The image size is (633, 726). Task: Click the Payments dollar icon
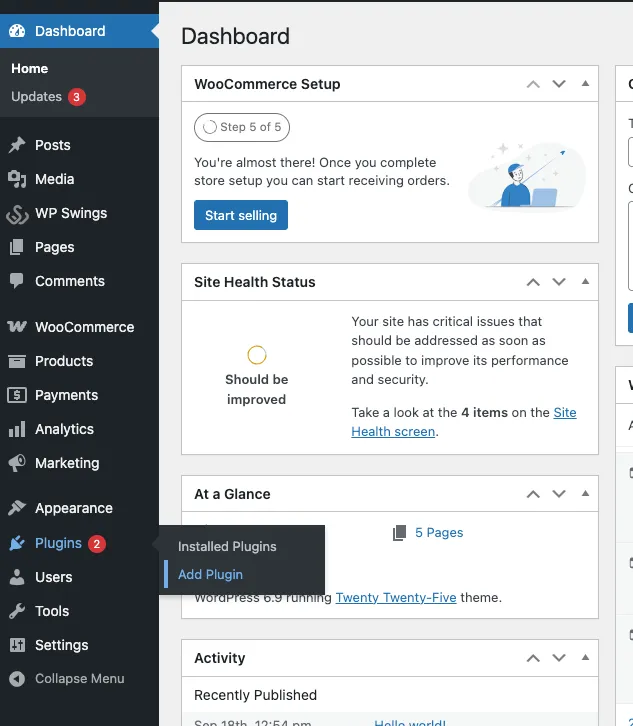(x=17, y=395)
